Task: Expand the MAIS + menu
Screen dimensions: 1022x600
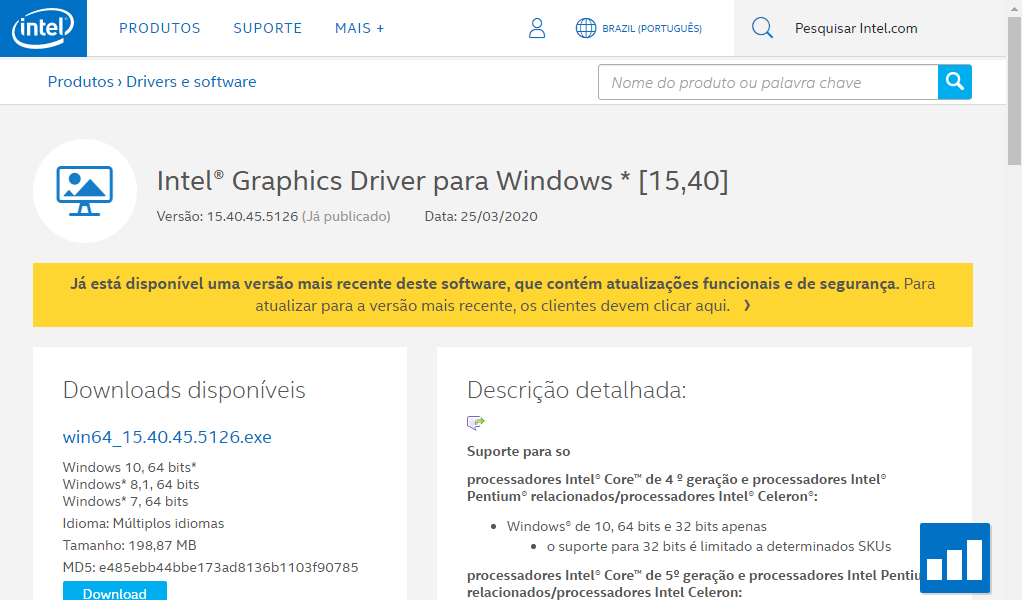Action: (360, 28)
